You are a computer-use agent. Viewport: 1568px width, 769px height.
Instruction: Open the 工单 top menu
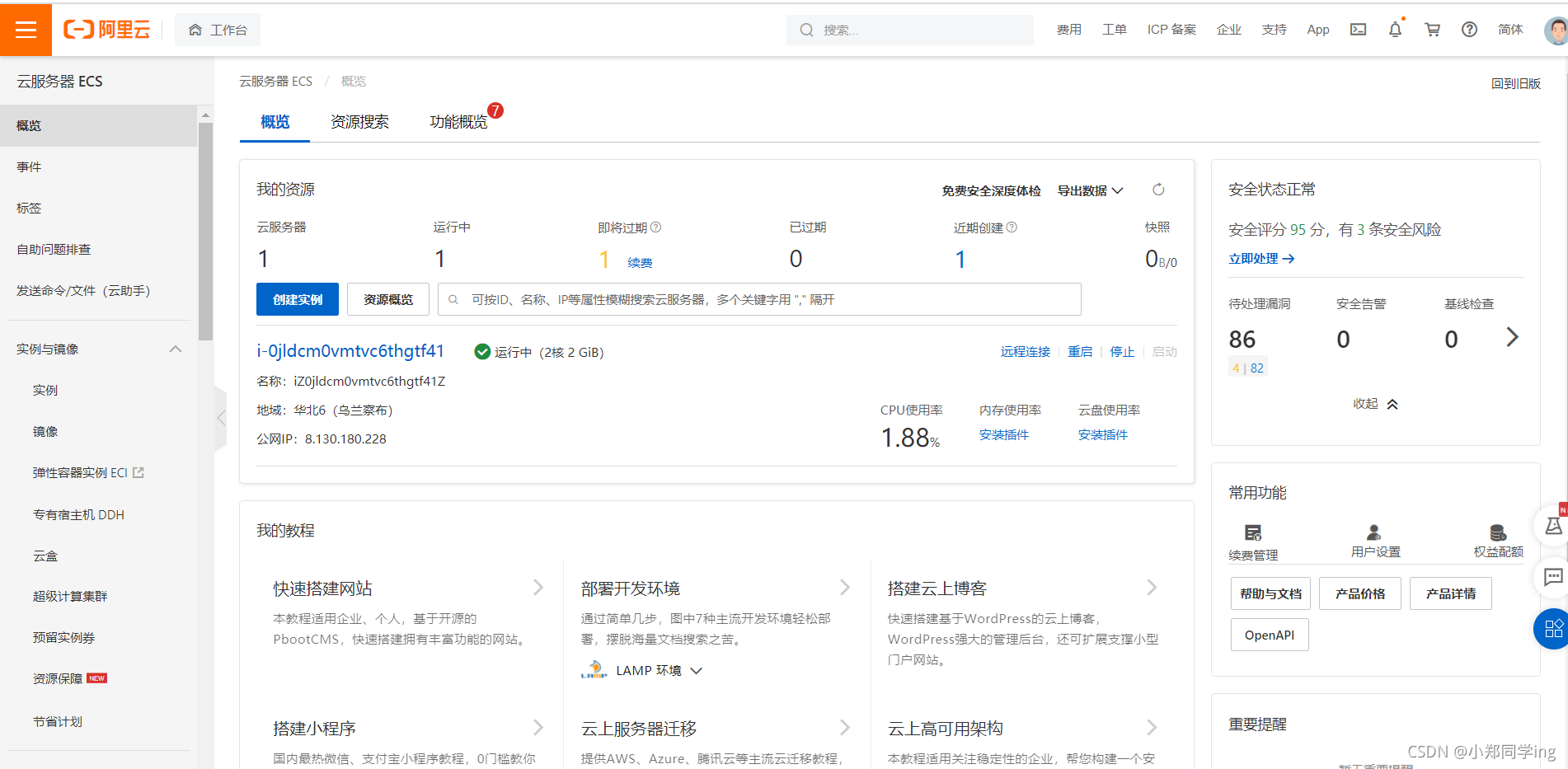pos(1115,30)
